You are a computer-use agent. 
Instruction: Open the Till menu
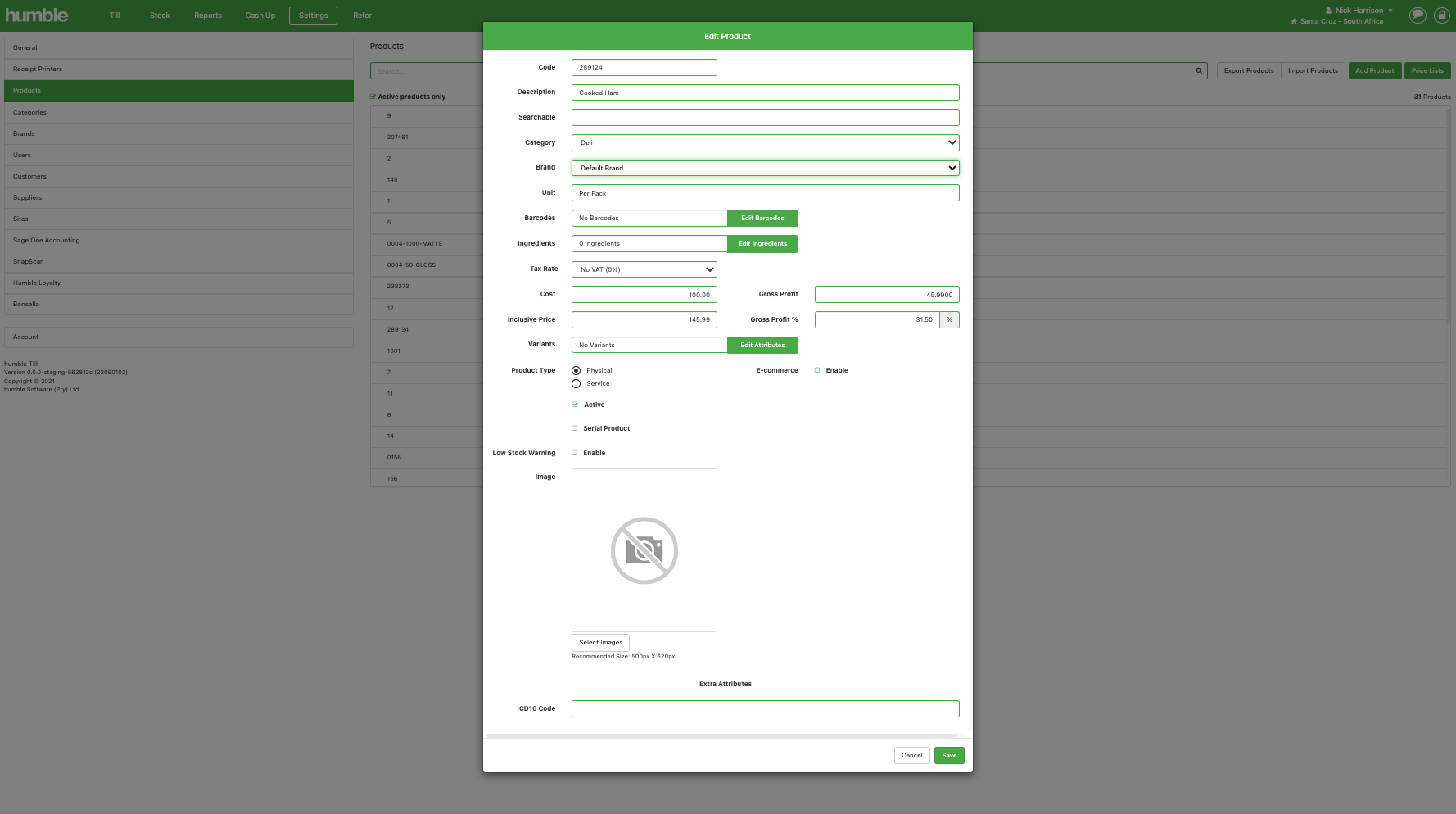pos(115,16)
